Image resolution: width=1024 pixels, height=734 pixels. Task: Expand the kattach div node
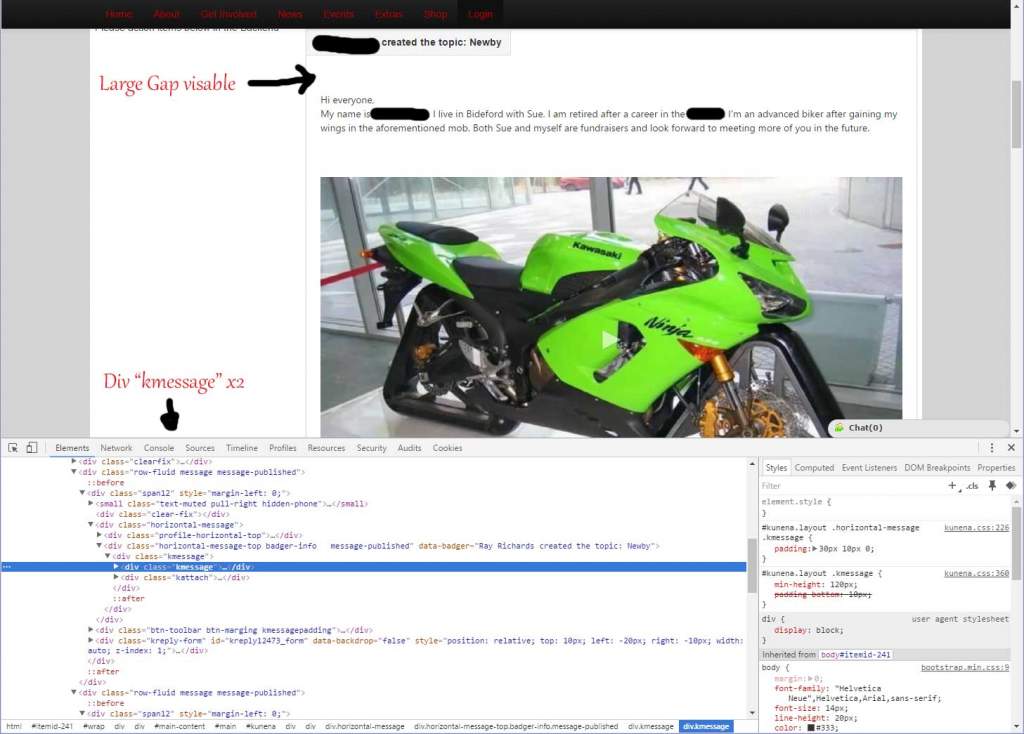point(116,577)
